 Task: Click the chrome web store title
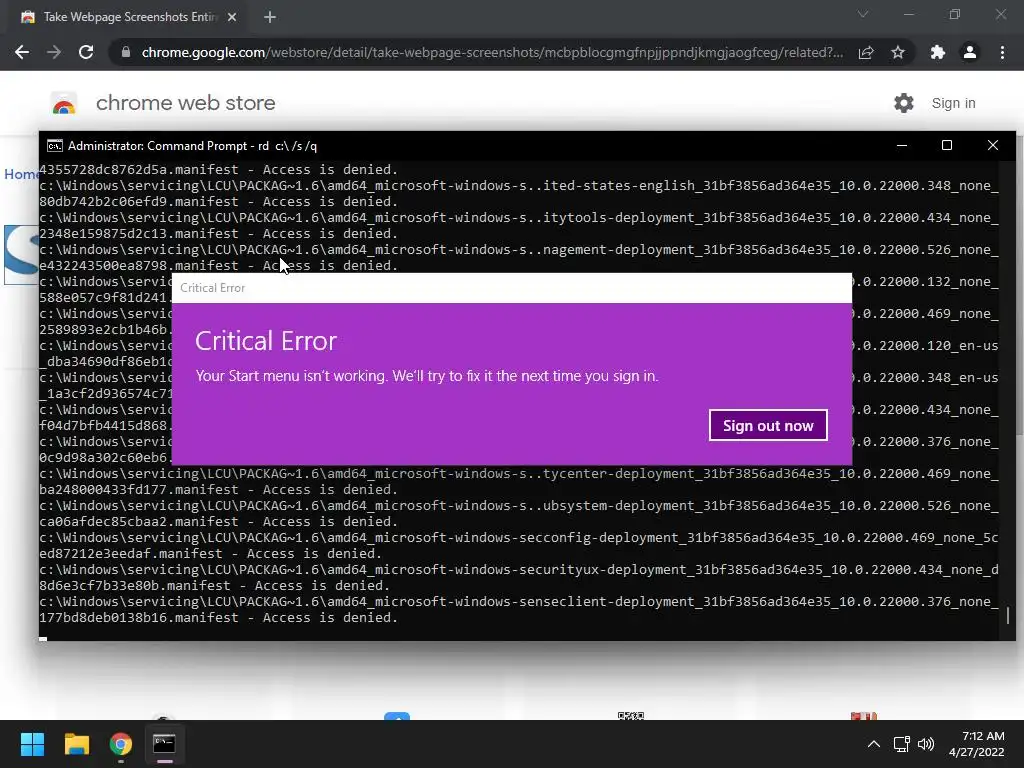pyautogui.click(x=185, y=103)
